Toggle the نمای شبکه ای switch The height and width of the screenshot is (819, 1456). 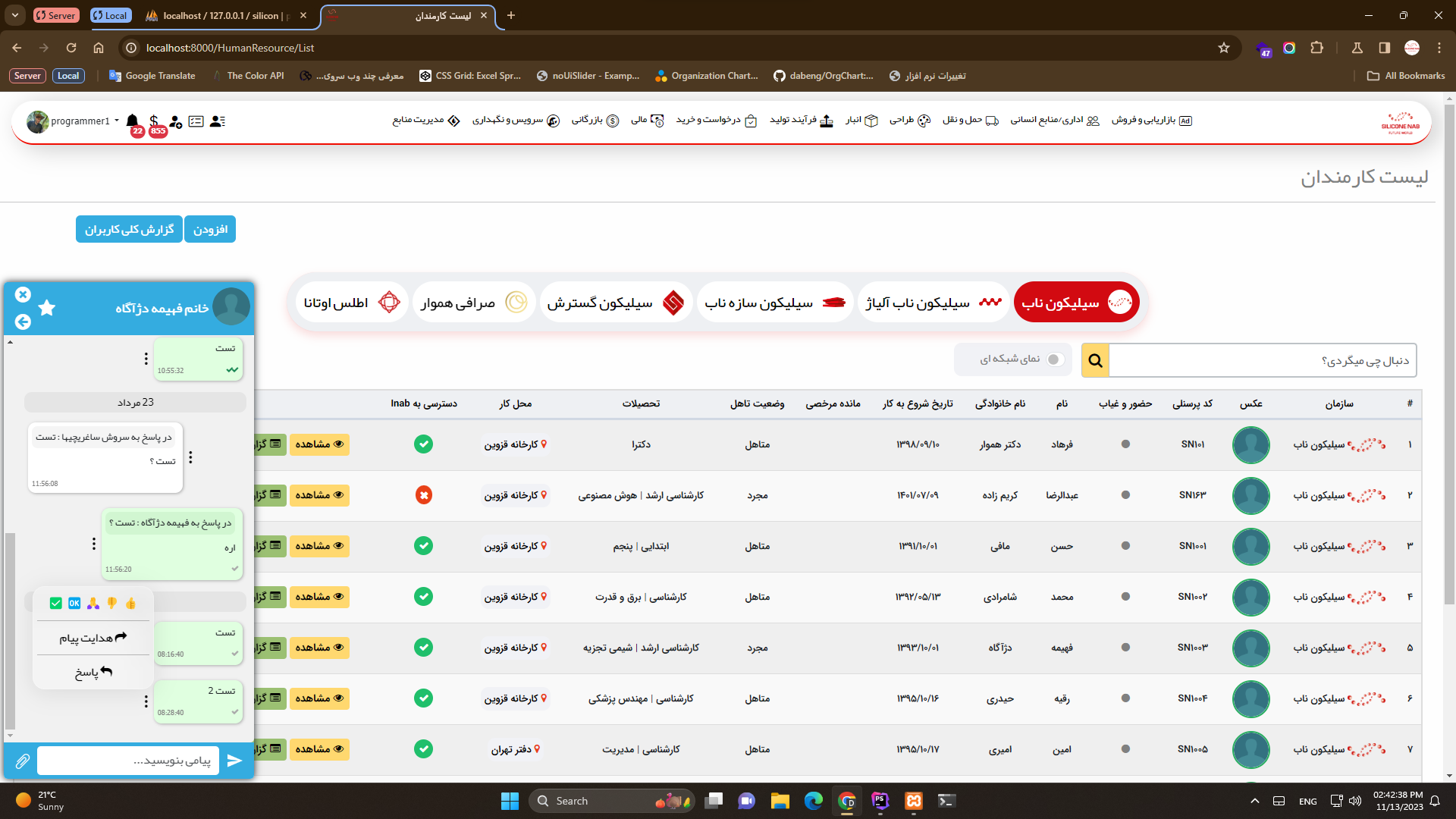pos(1053,359)
